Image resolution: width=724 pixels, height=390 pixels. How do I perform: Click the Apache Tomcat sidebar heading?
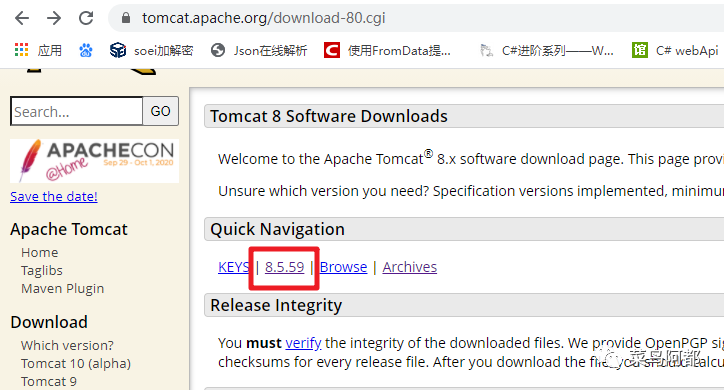click(x=69, y=229)
